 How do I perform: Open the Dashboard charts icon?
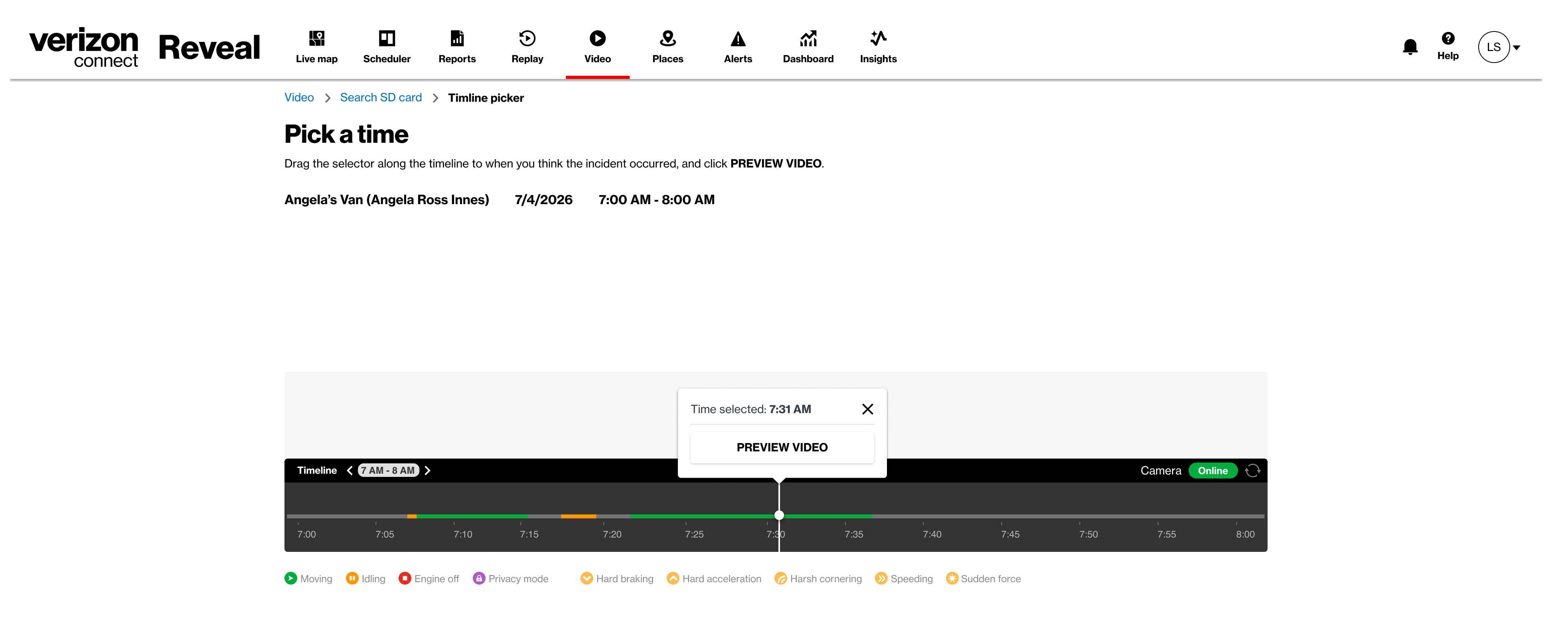(x=808, y=39)
